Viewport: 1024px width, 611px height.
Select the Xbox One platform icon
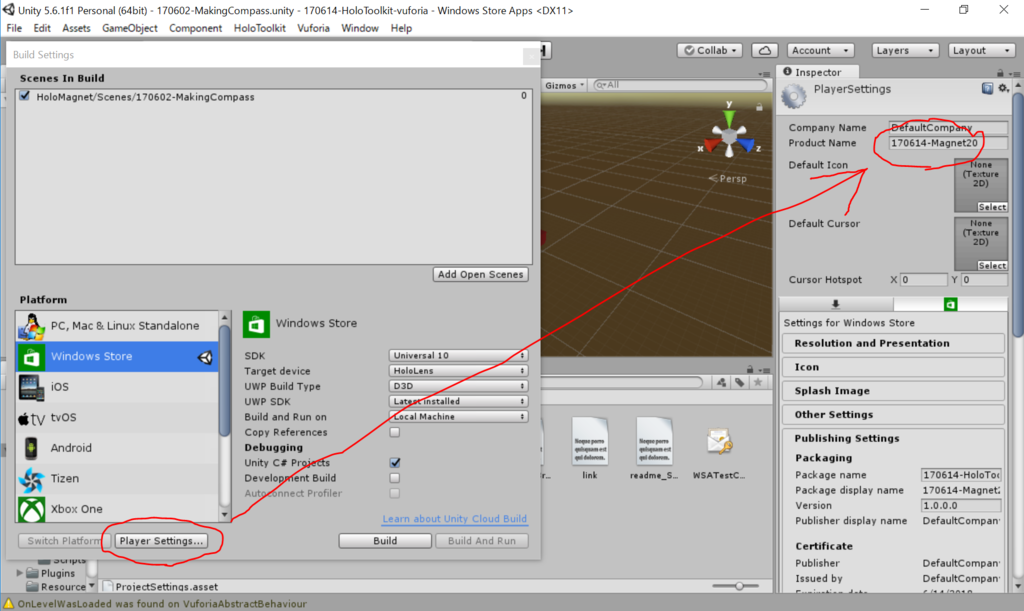click(x=31, y=509)
